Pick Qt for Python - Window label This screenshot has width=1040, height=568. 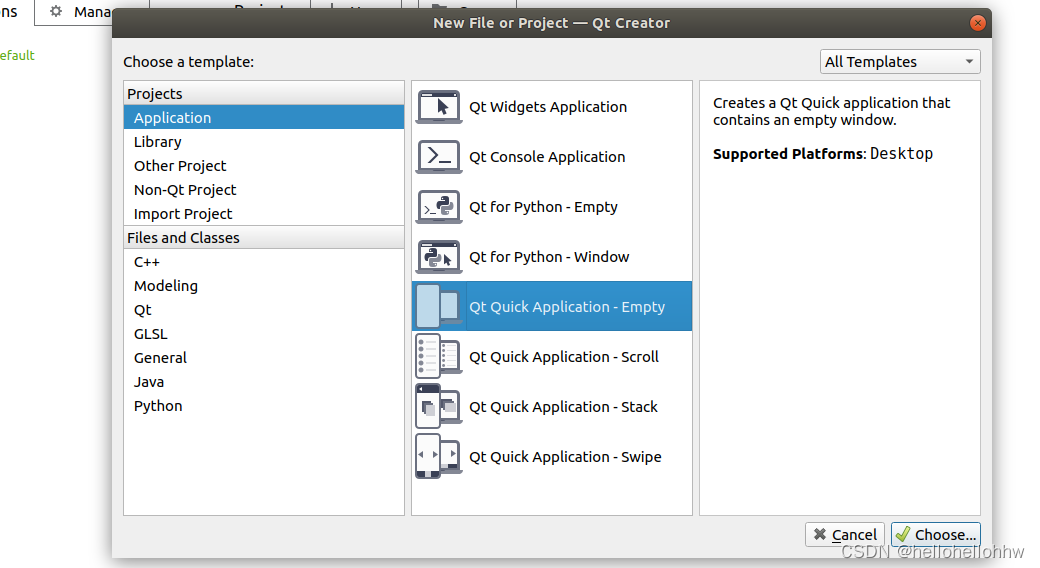pos(549,257)
